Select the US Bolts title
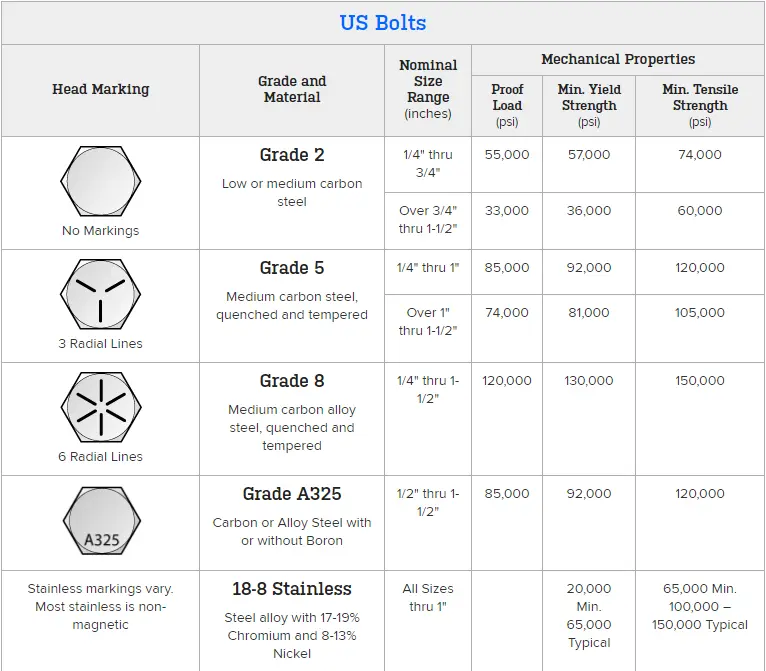The height and width of the screenshot is (671, 766). pos(383,23)
